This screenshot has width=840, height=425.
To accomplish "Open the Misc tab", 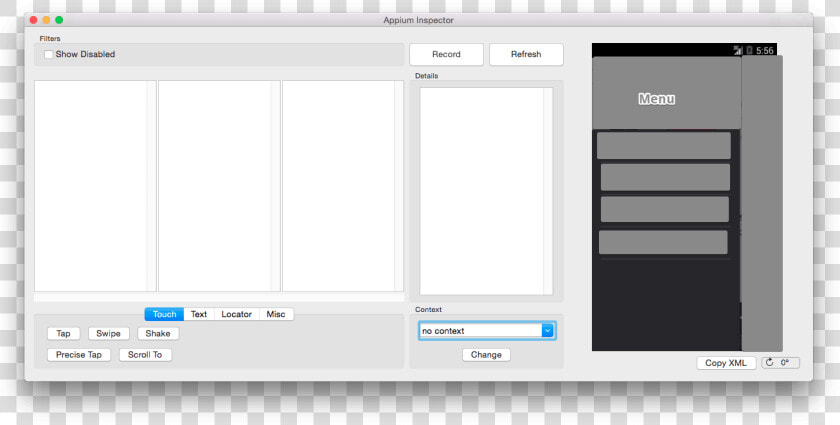I will pyautogui.click(x=276, y=314).
